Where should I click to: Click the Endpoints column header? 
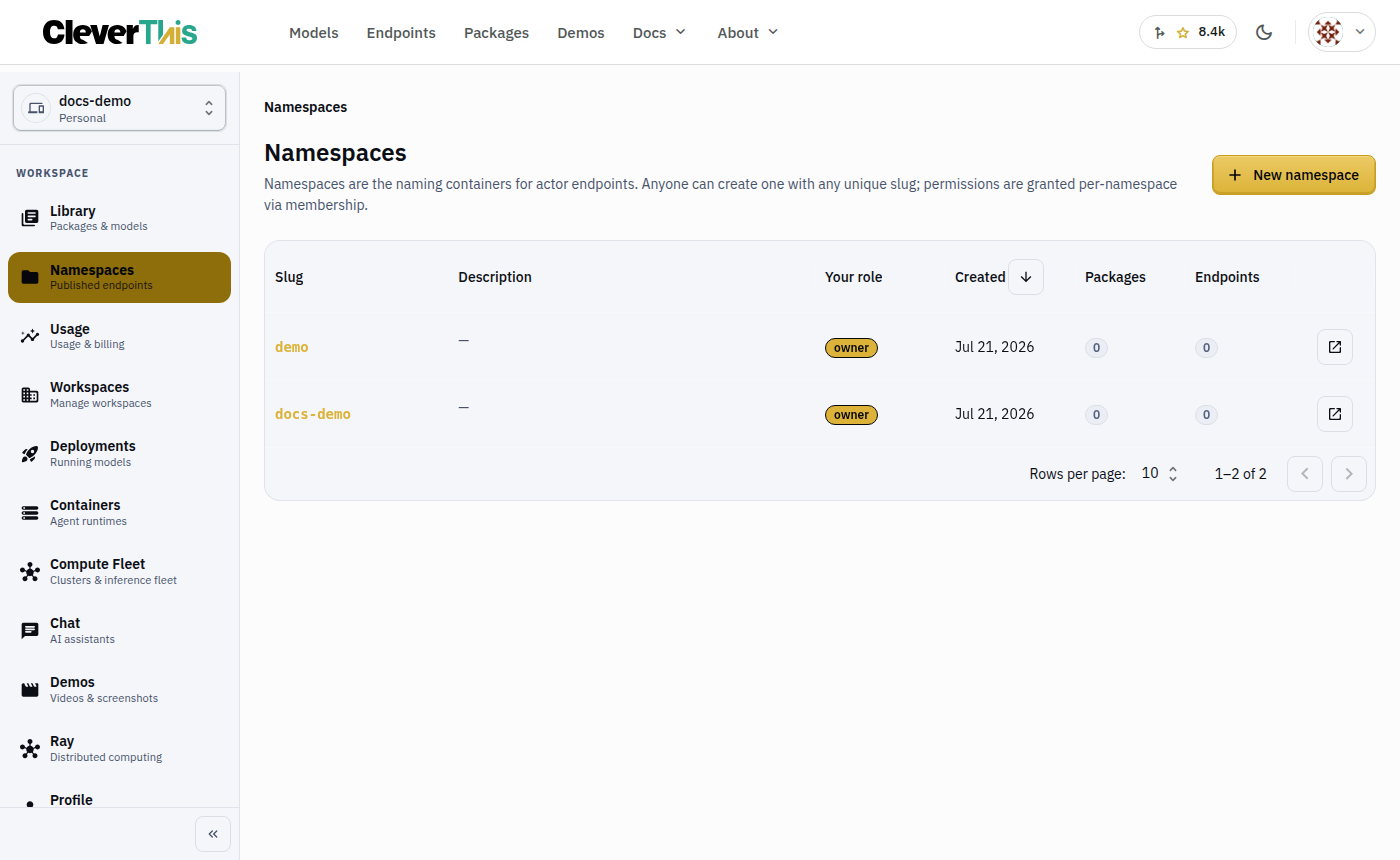pos(1227,277)
